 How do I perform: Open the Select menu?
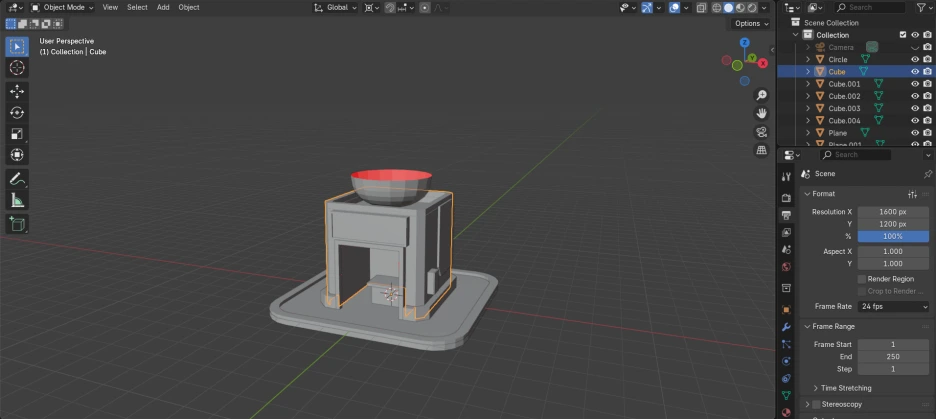[137, 8]
